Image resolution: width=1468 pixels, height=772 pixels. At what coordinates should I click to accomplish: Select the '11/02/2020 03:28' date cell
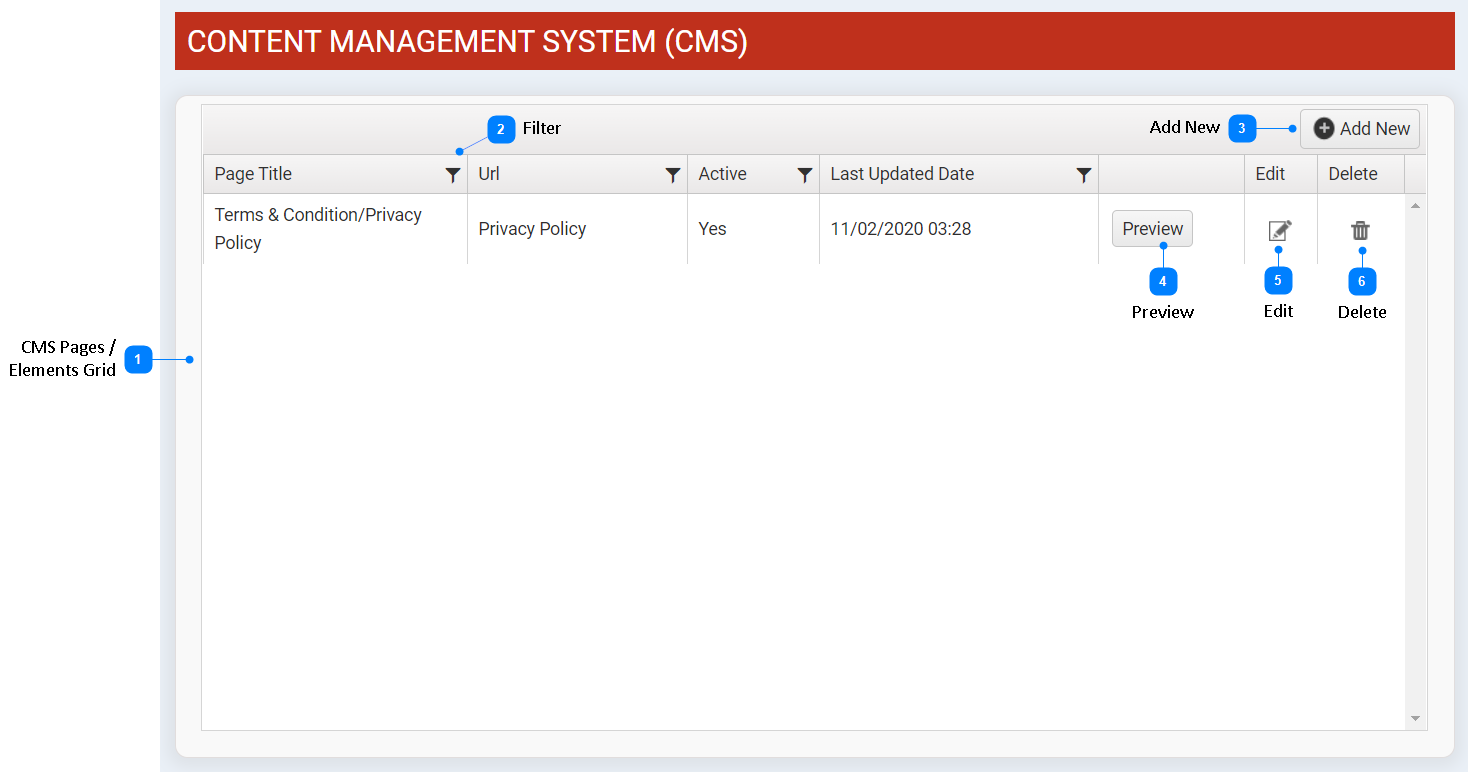point(959,229)
